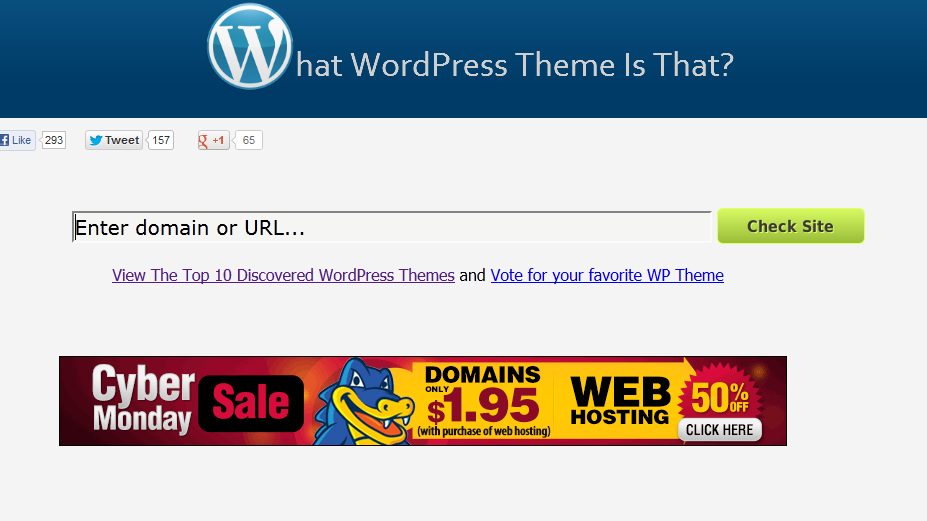Click the tweet count 157 bubble
This screenshot has width=927, height=521.
click(x=161, y=140)
